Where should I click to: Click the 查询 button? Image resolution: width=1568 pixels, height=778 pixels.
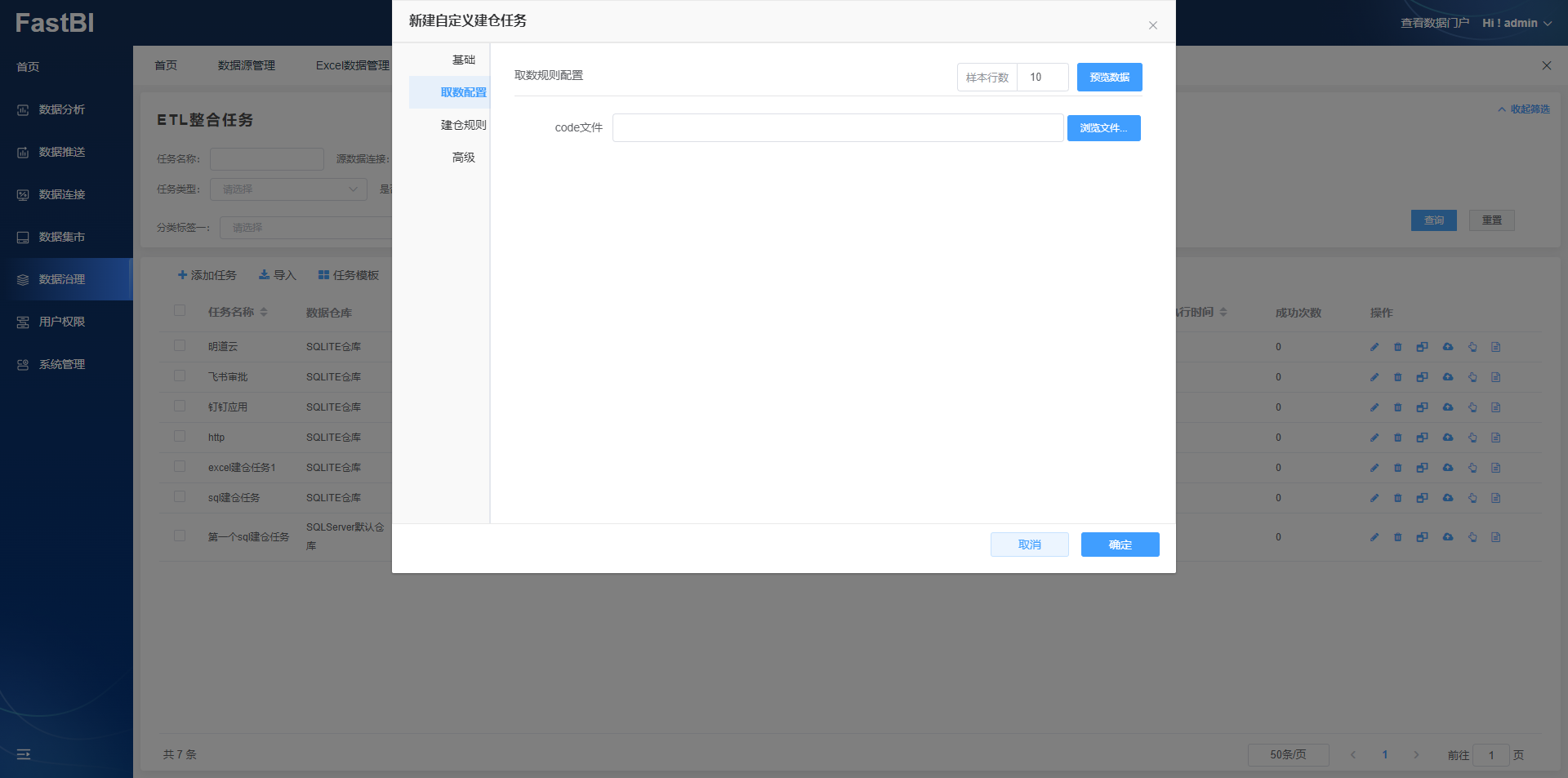tap(1433, 220)
